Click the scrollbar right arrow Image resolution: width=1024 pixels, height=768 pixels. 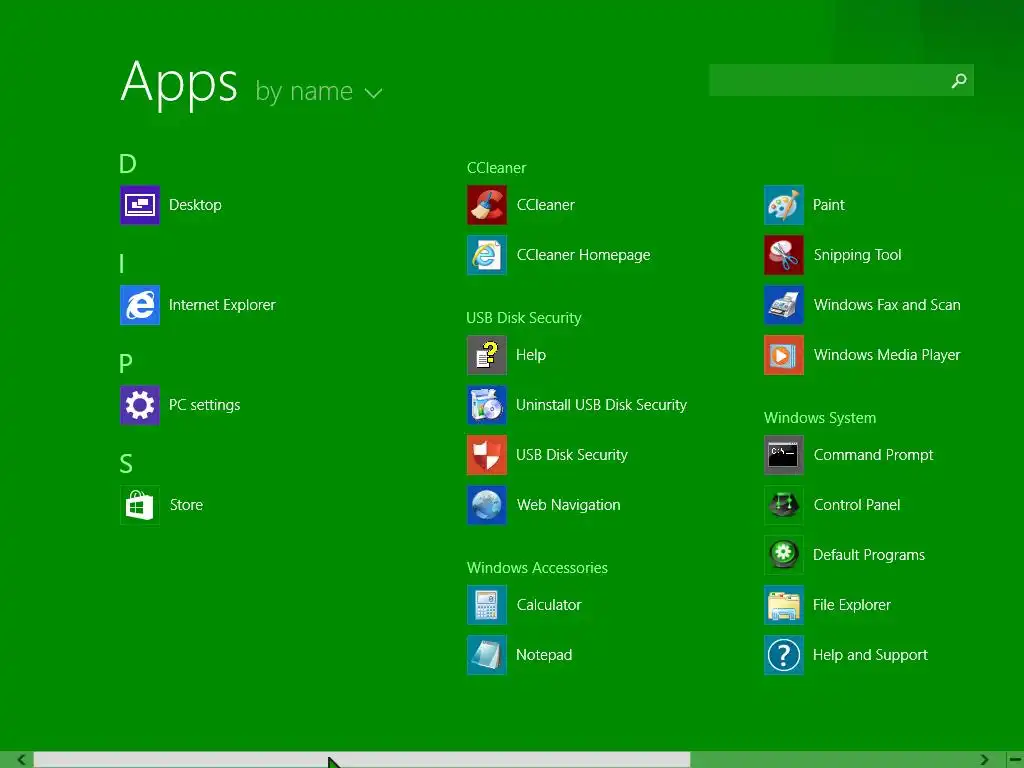tap(984, 760)
